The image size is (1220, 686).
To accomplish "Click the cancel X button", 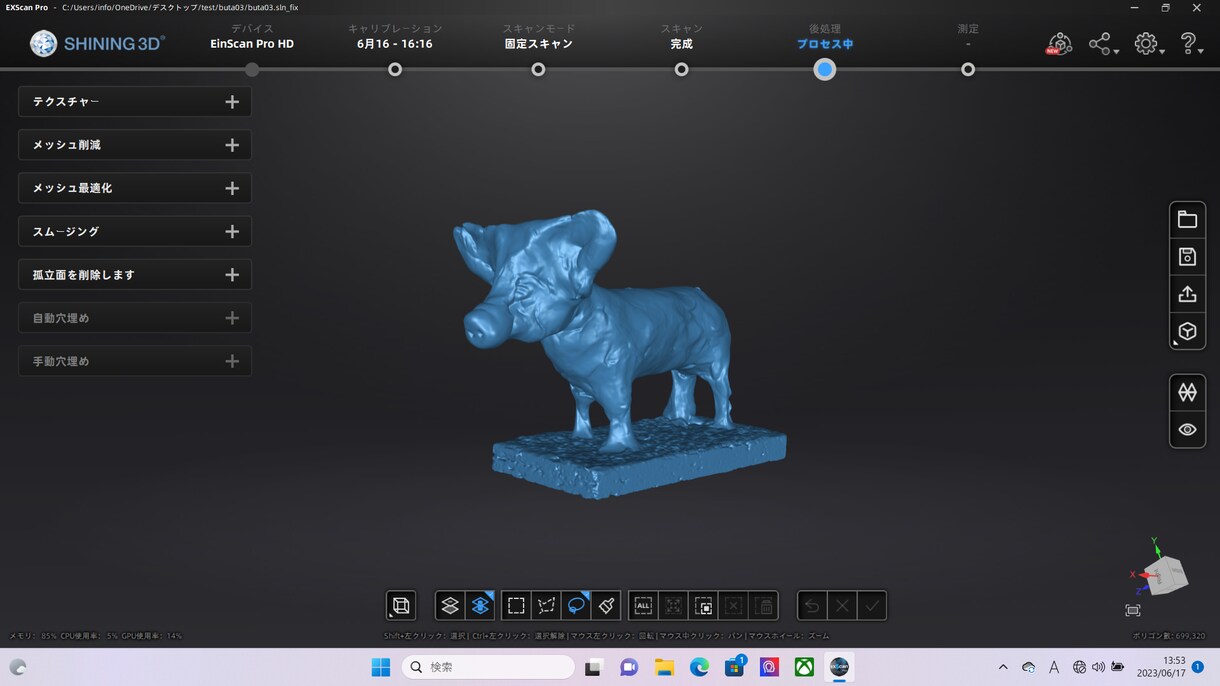I will pos(842,605).
